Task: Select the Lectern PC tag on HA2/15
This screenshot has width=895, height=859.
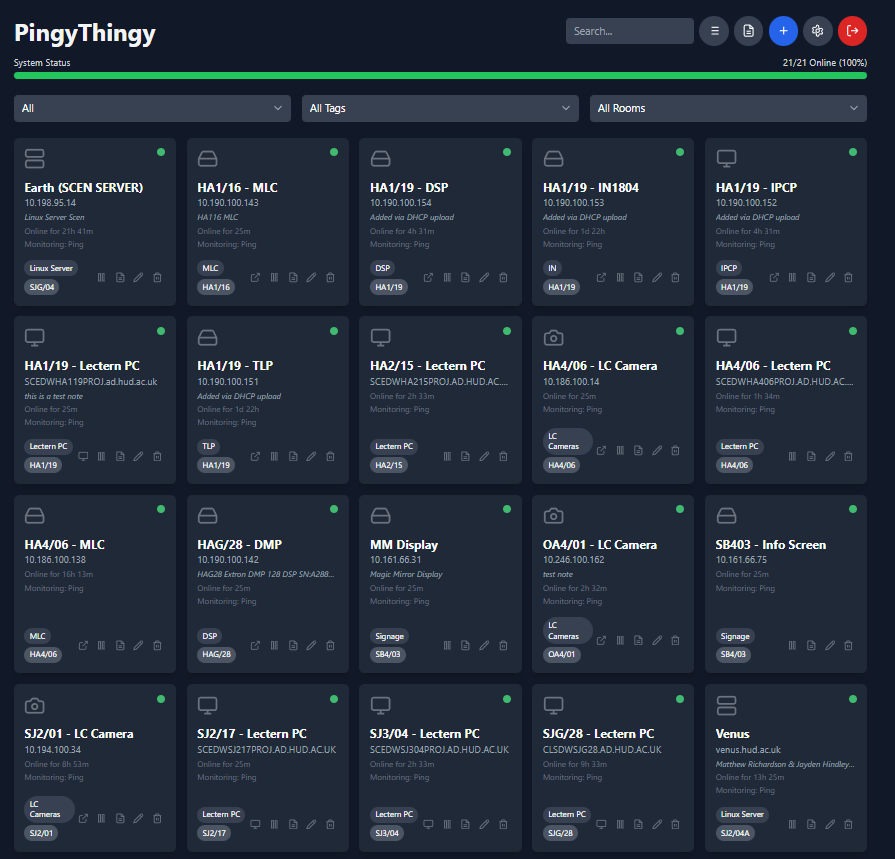Action: (393, 446)
